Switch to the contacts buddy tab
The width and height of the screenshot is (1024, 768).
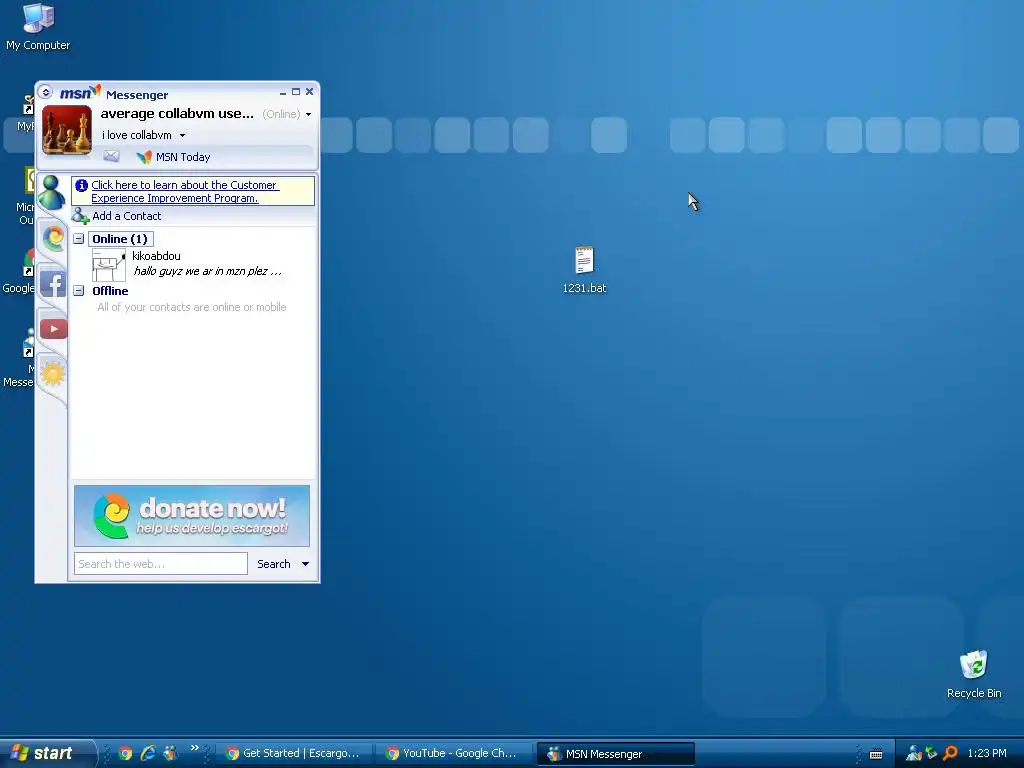pyautogui.click(x=52, y=193)
